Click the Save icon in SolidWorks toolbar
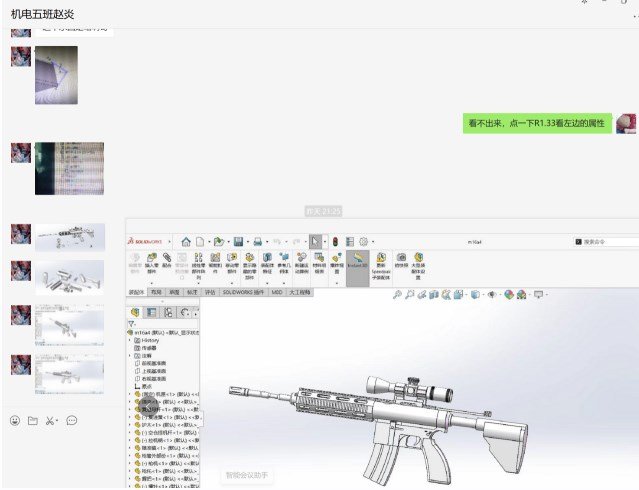Viewport: 639px width, 490px height. [238, 241]
